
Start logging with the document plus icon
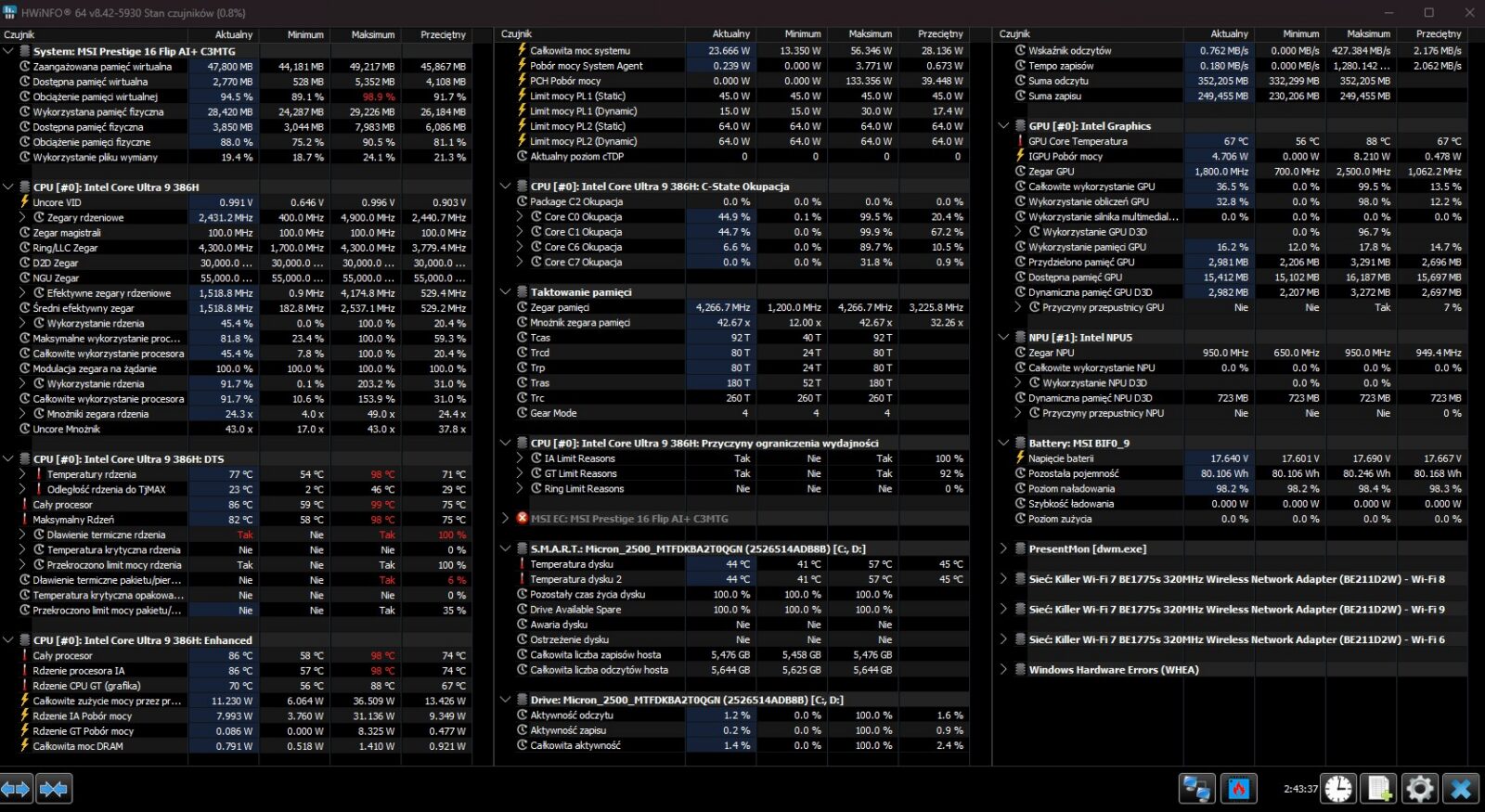pos(1379,789)
